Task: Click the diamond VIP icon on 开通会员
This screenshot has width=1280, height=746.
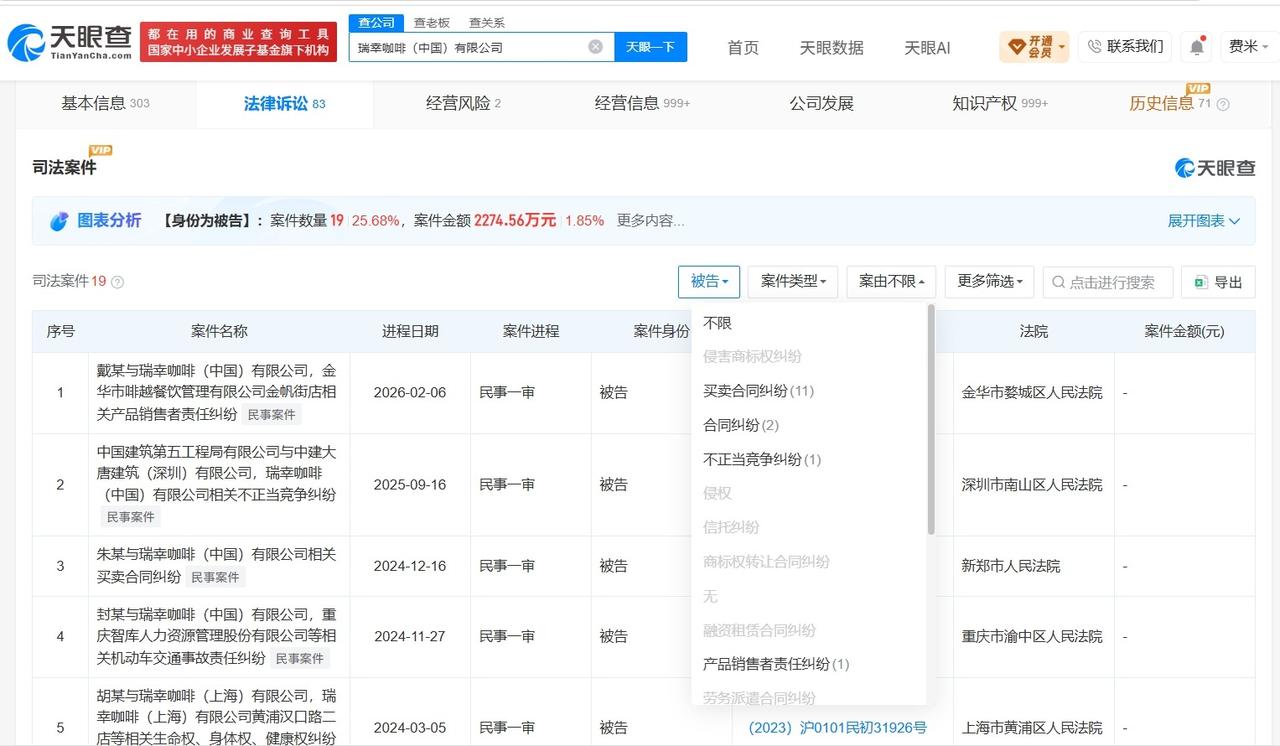Action: coord(1017,46)
